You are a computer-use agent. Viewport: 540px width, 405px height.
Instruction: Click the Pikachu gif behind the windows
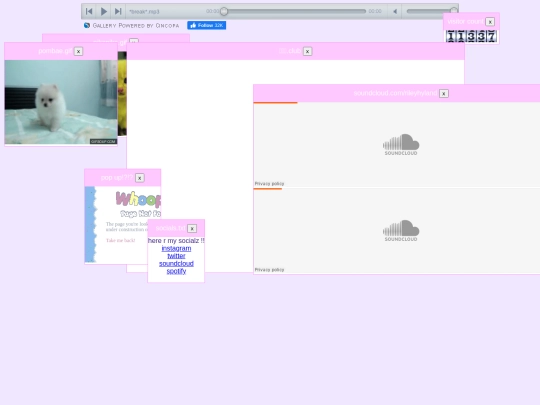pyautogui.click(x=122, y=94)
